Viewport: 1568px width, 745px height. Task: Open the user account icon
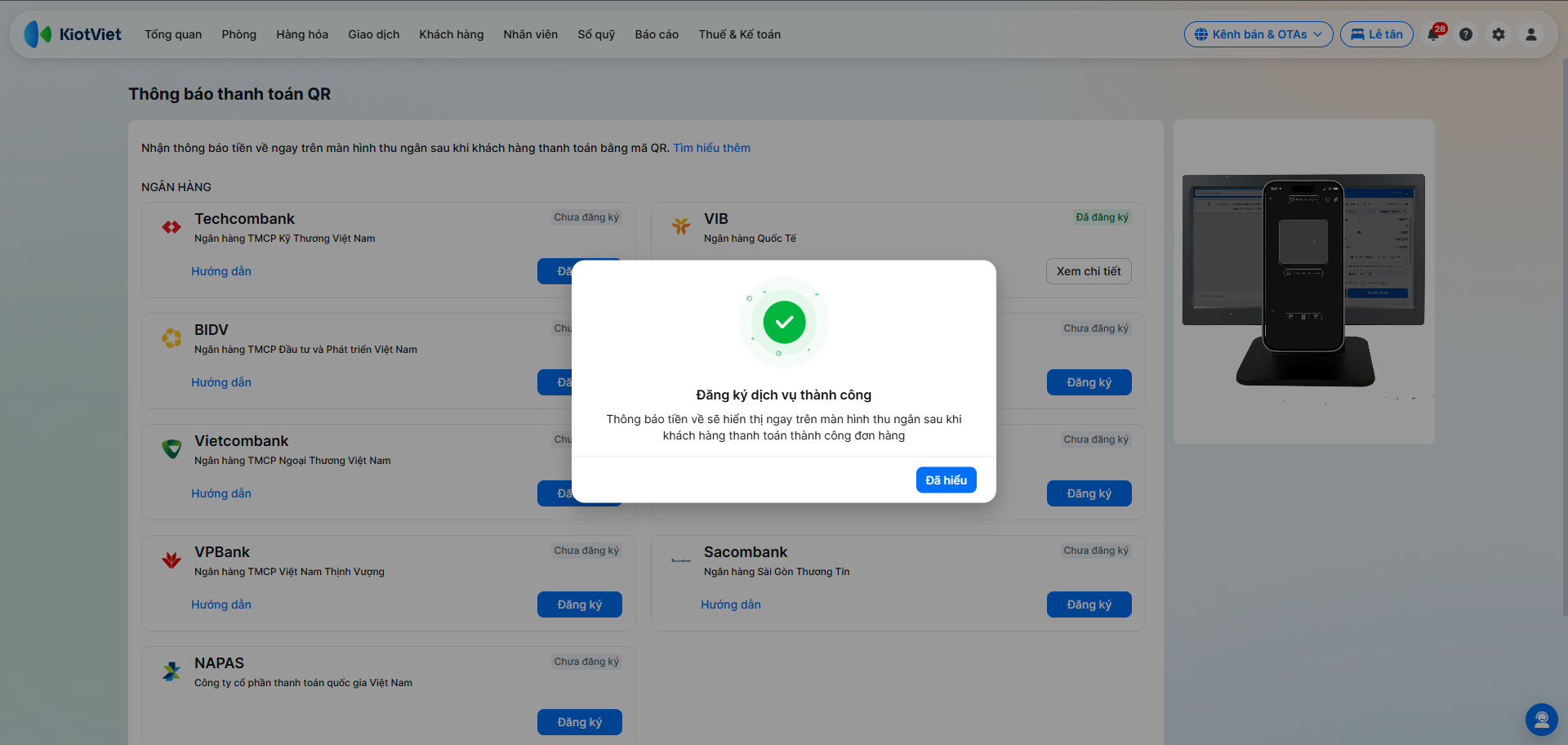click(x=1531, y=34)
